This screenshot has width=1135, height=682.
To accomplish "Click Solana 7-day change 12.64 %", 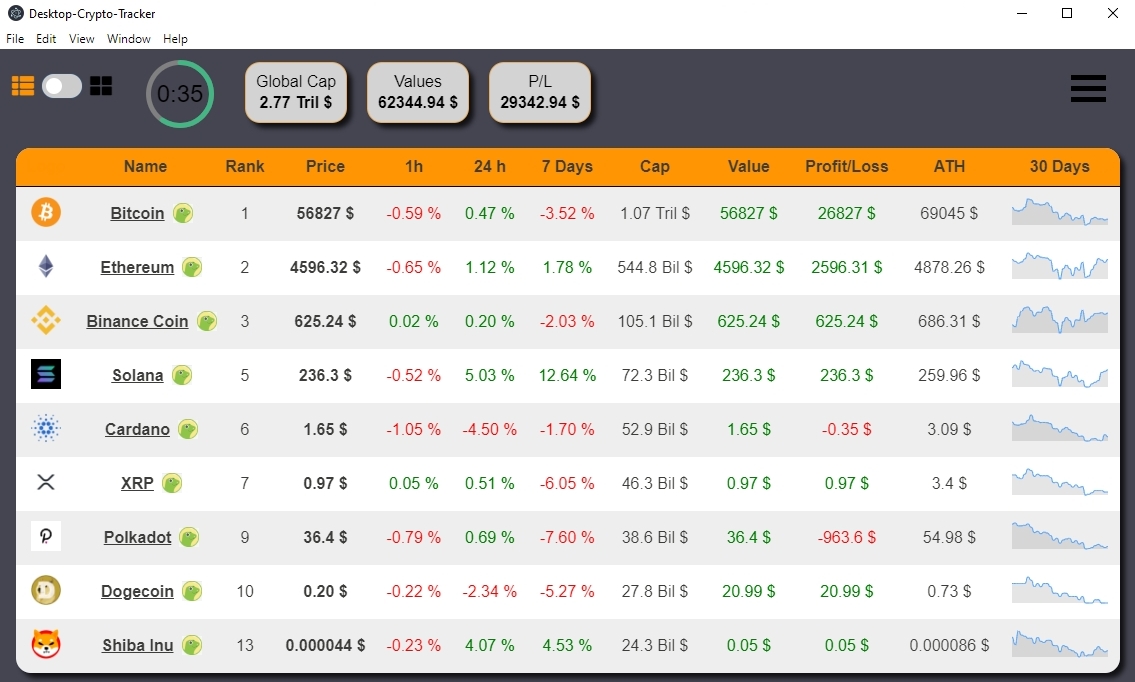I will pyautogui.click(x=567, y=375).
